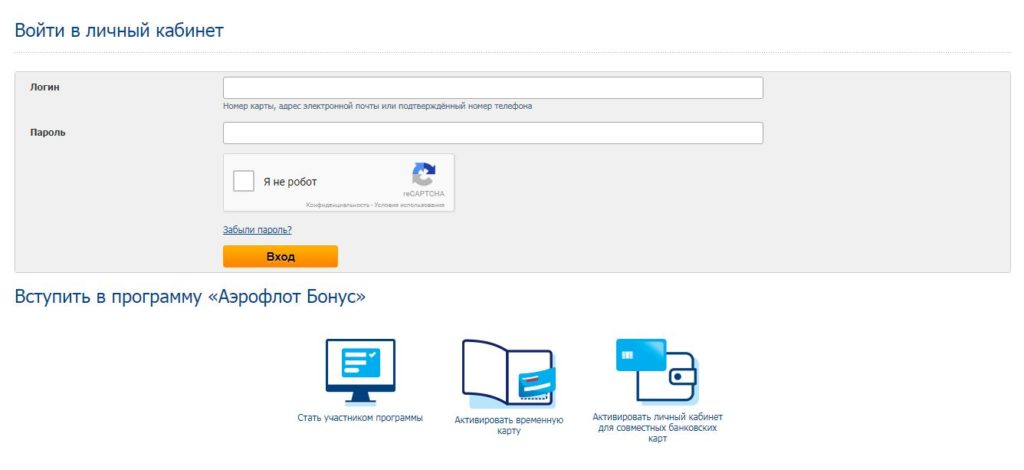Click the monitor icon for joining the program

pyautogui.click(x=360, y=371)
